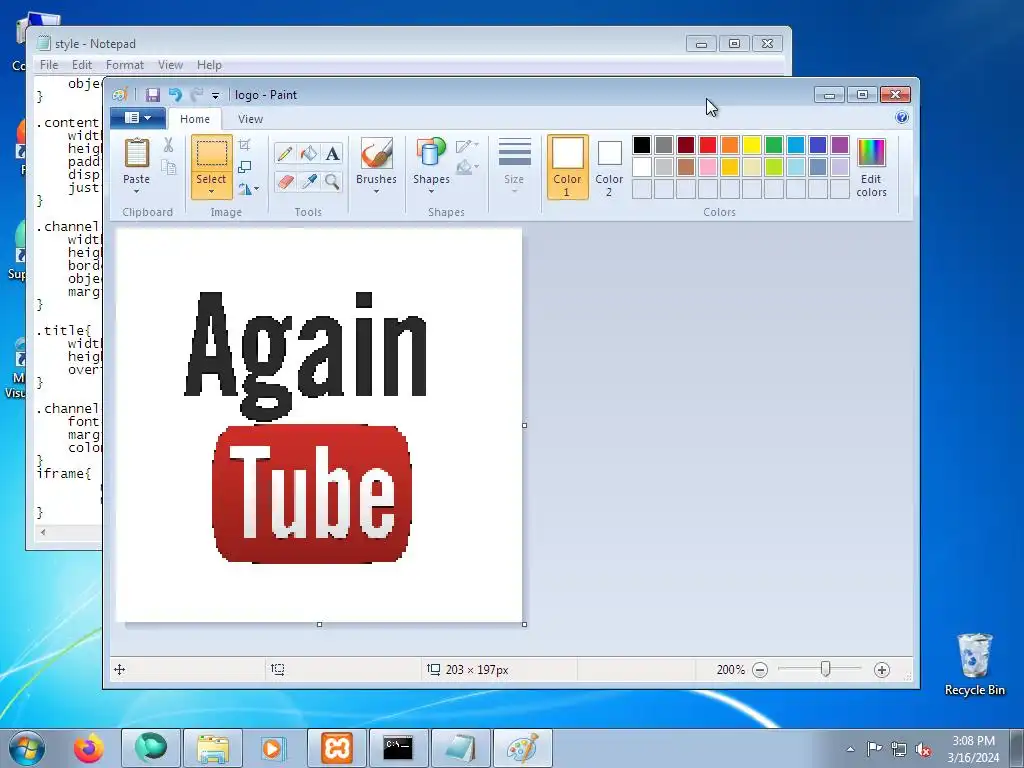Open Firefox from the taskbar
This screenshot has height=768, width=1024.
(88, 748)
